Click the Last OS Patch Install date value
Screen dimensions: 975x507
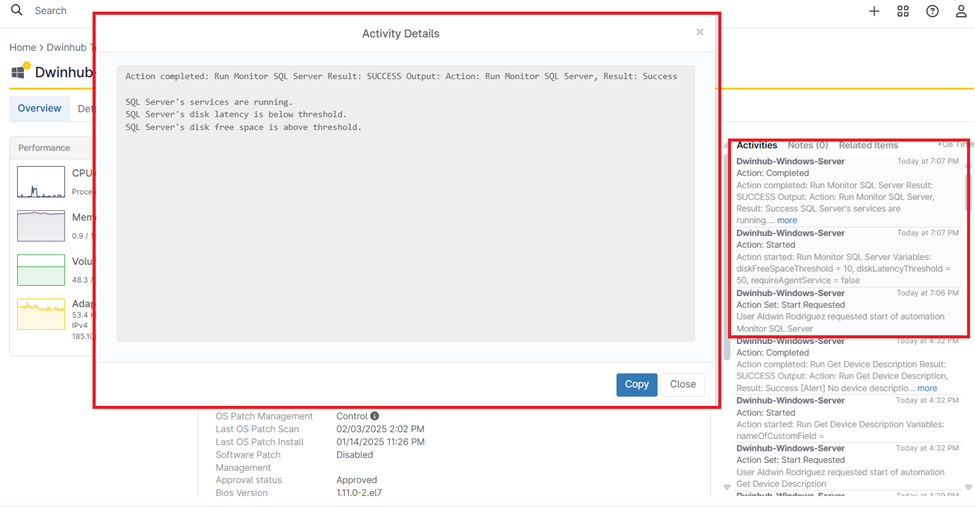tap(380, 442)
